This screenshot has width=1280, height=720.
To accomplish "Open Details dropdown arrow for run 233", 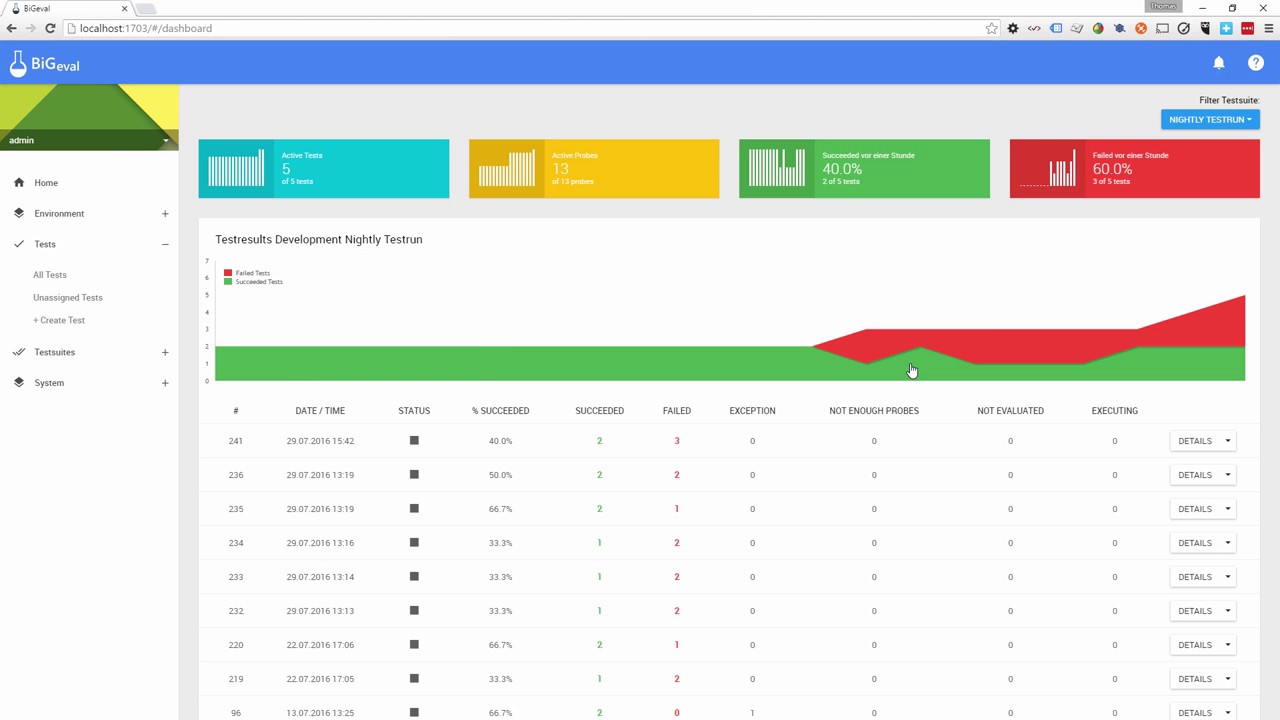I will (x=1228, y=577).
